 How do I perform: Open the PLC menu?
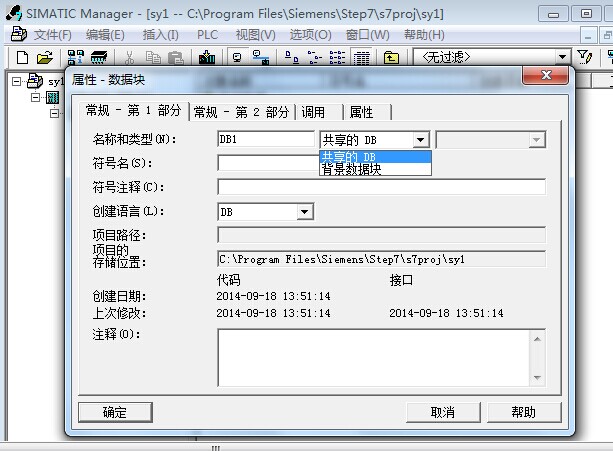point(207,35)
